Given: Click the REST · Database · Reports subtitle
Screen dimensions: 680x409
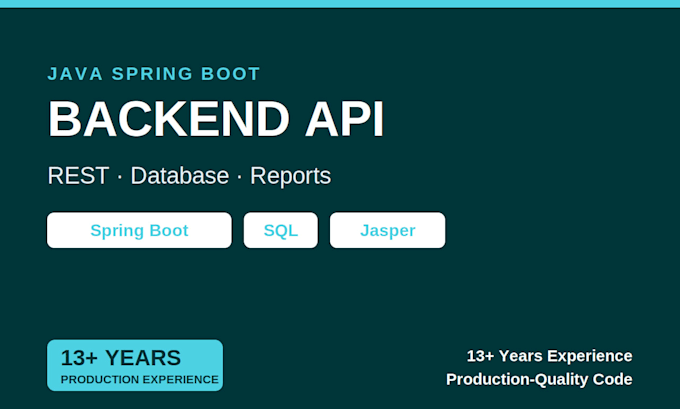Looking at the screenshot, I should [x=189, y=176].
